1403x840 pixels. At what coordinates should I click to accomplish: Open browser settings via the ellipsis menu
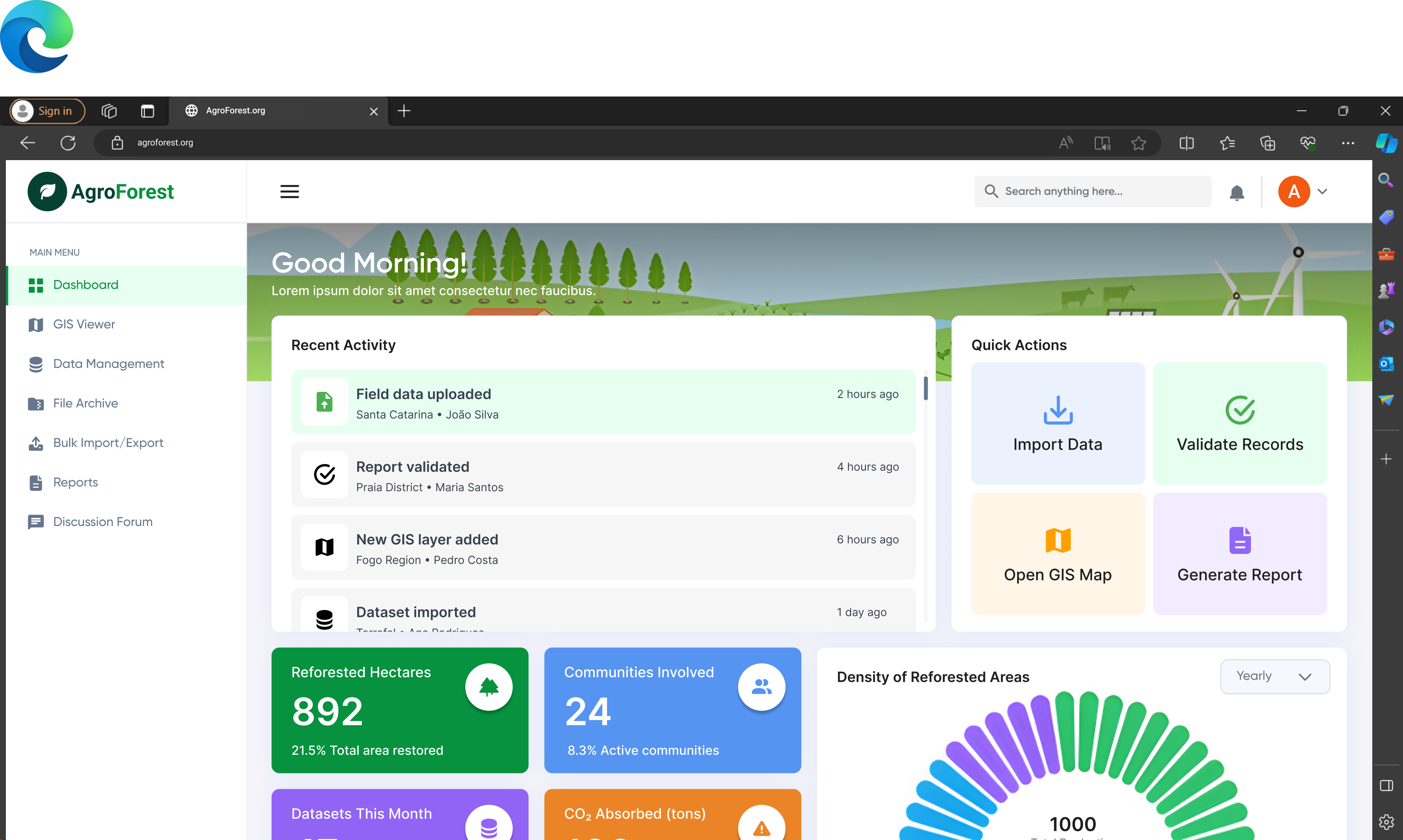click(x=1348, y=143)
